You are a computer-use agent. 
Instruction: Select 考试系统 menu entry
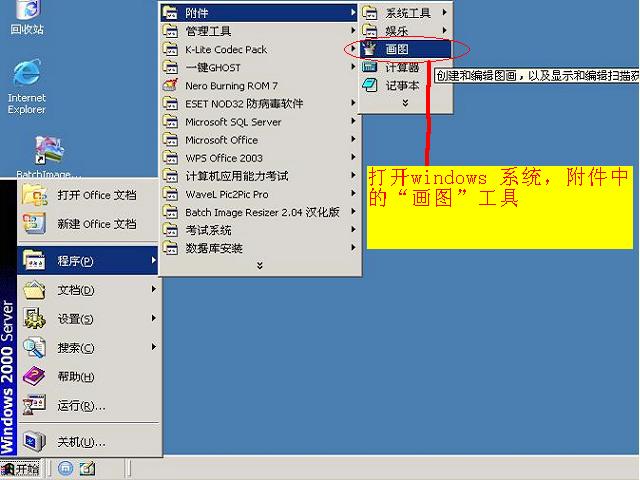point(259,230)
